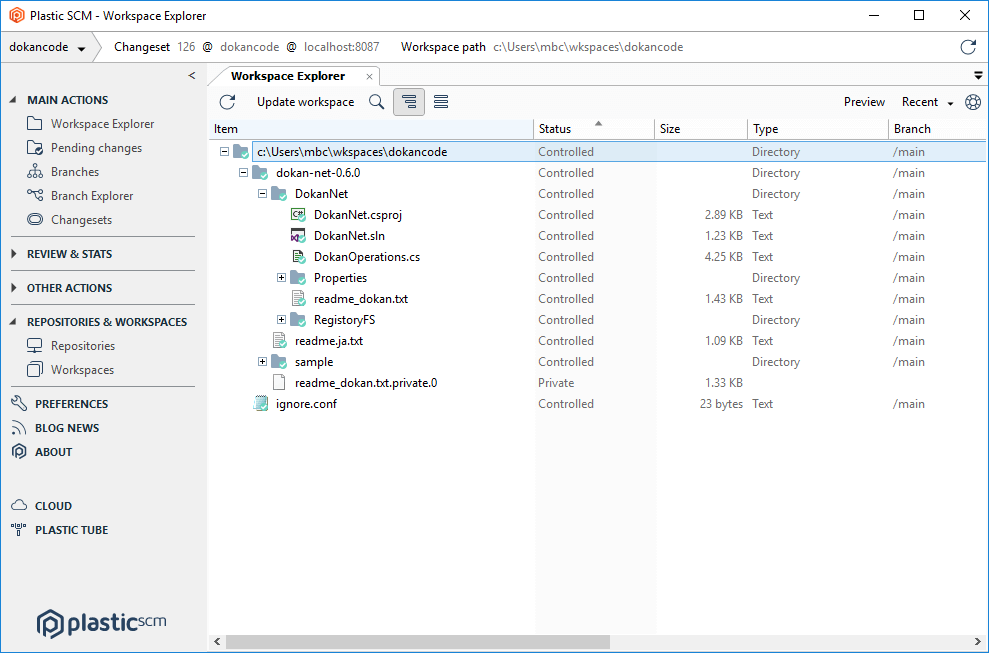Click refresh icon in Workspace Explorer toolbar
This screenshot has height=653, width=989.
227,102
